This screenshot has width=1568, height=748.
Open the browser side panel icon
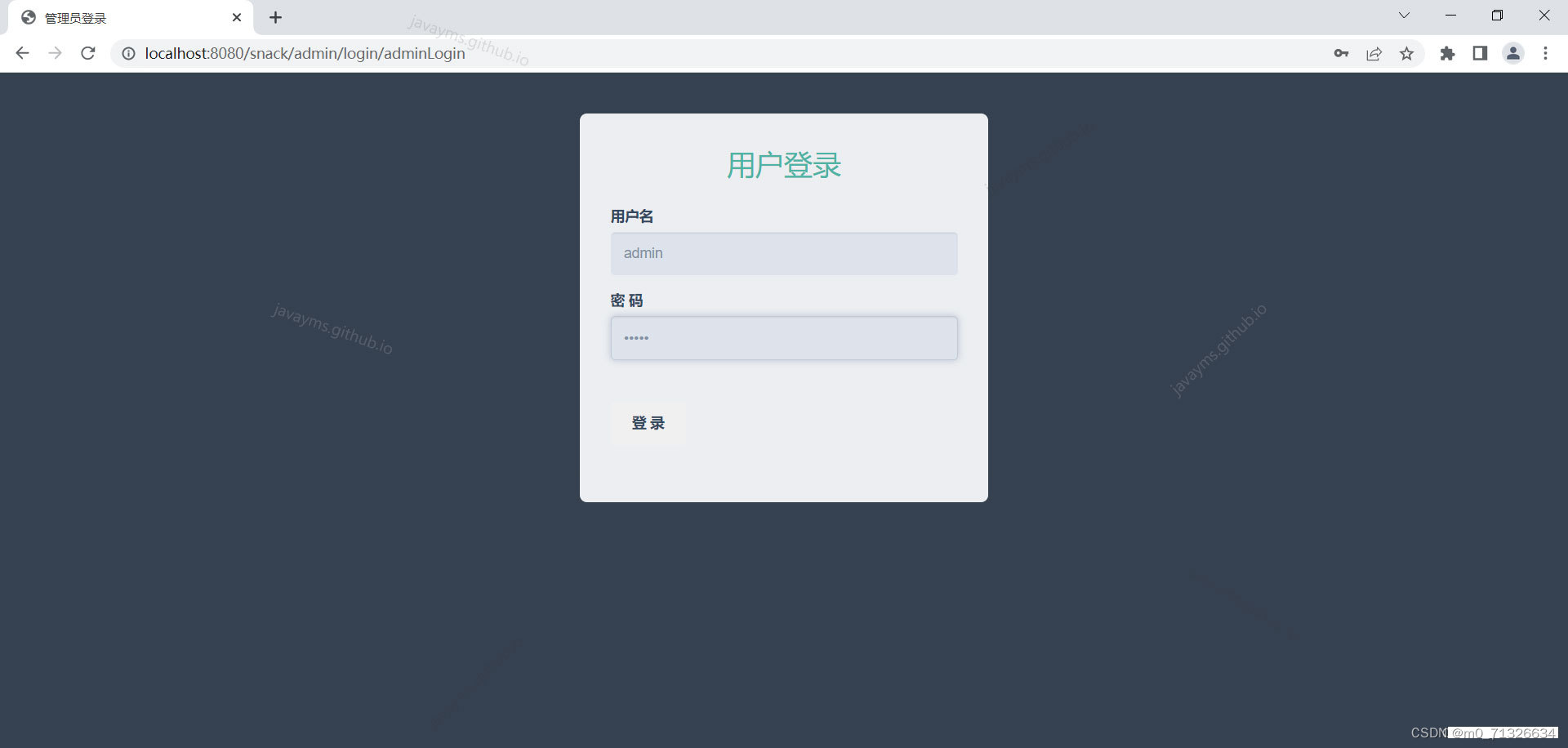1480,53
